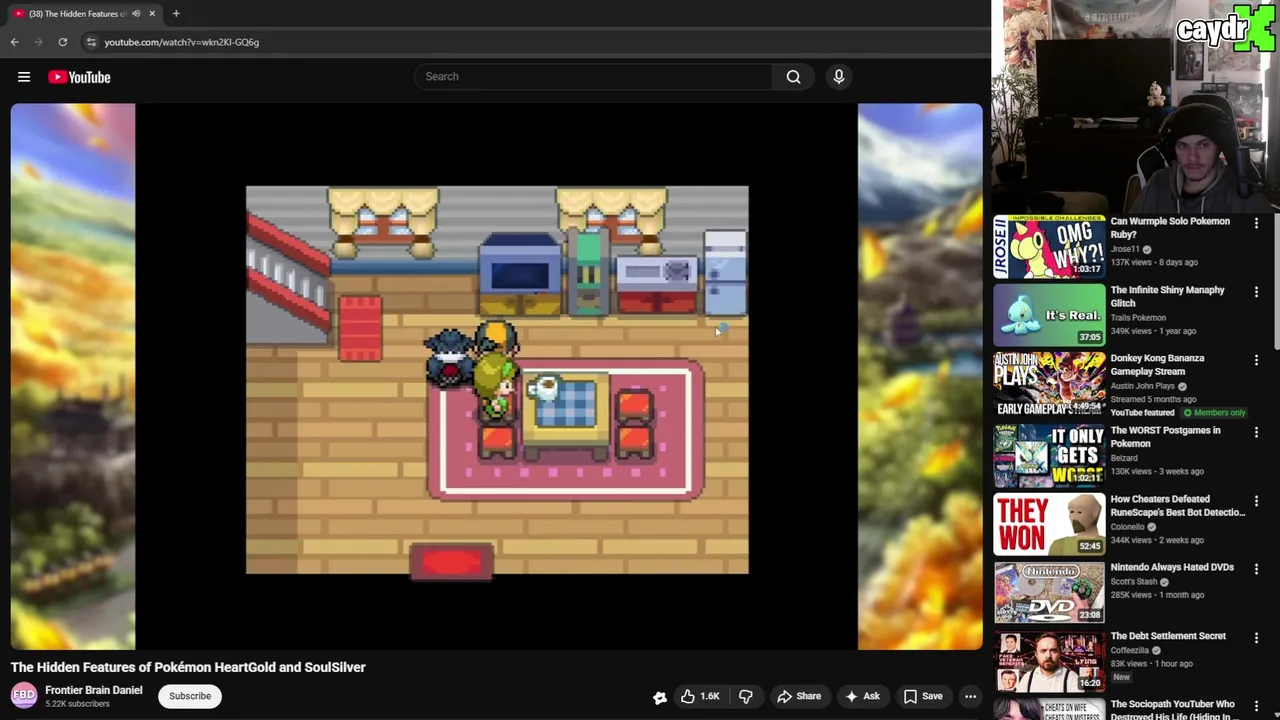Open The Infinite Shiny Manaphy Glitch thumbnail
Screen dimensions: 1280x720
point(1049,315)
